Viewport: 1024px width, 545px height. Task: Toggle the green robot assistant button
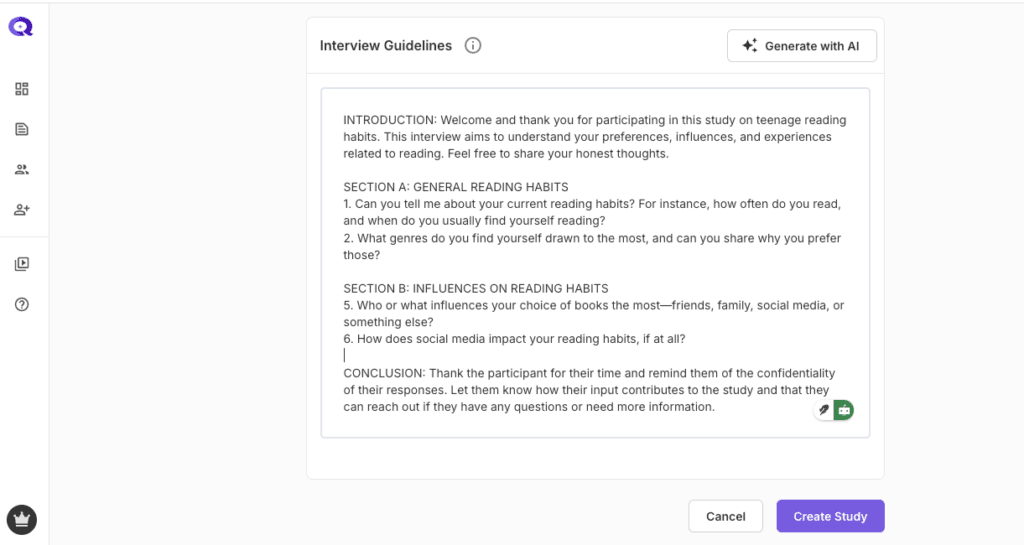(x=844, y=410)
